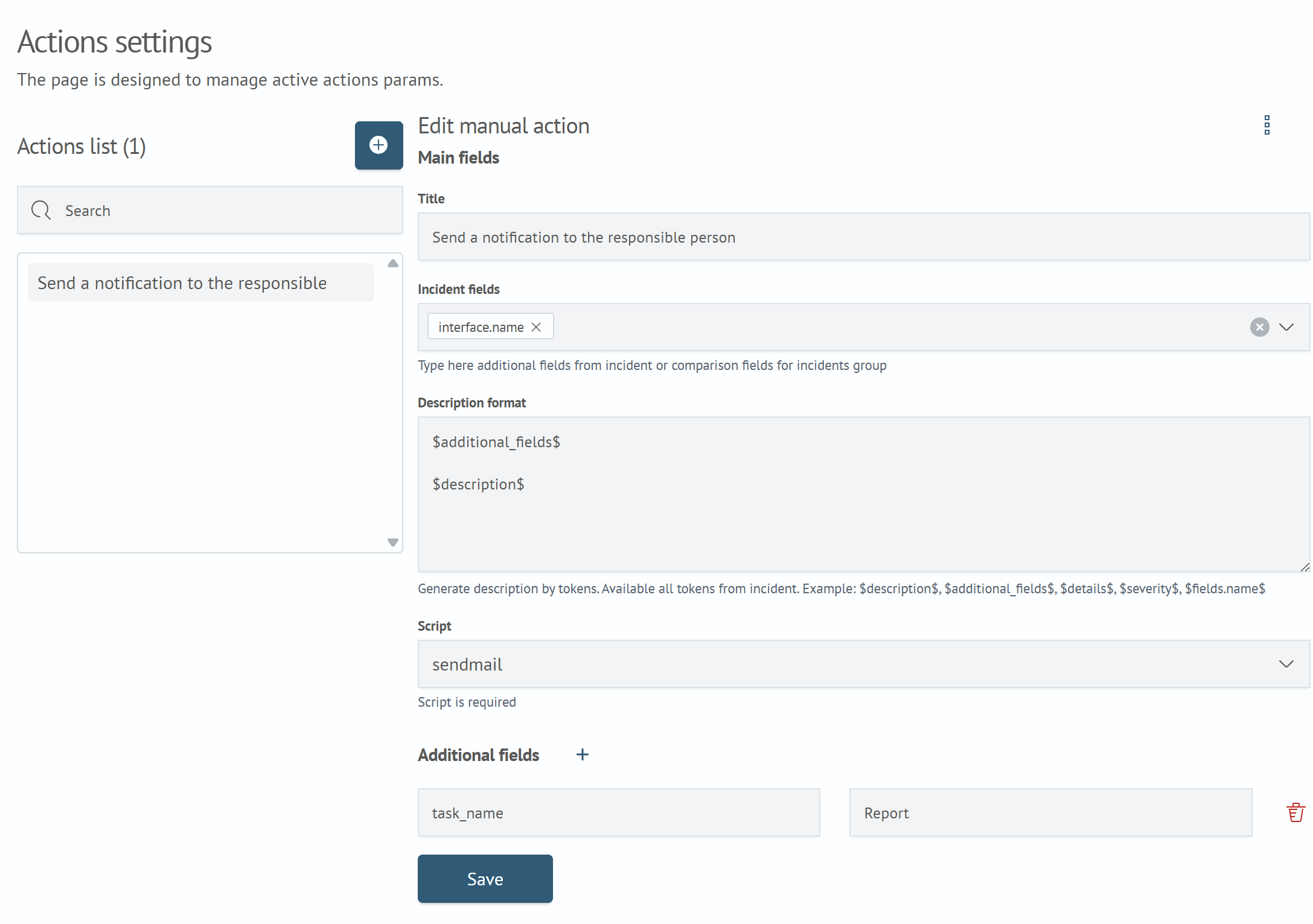The width and height of the screenshot is (1313, 924).
Task: Click the description textarea resize handle
Action: [1305, 567]
